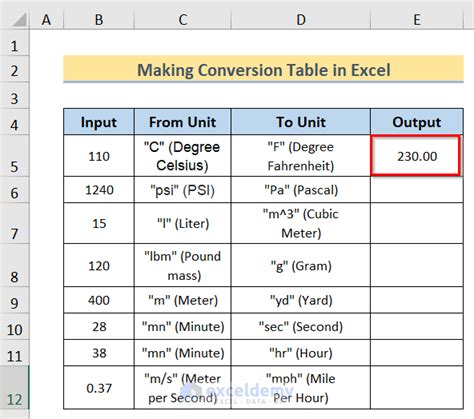Screen dimensions: 474x419
Task: Click the "psi" (PSI) cell
Action: coord(183,190)
